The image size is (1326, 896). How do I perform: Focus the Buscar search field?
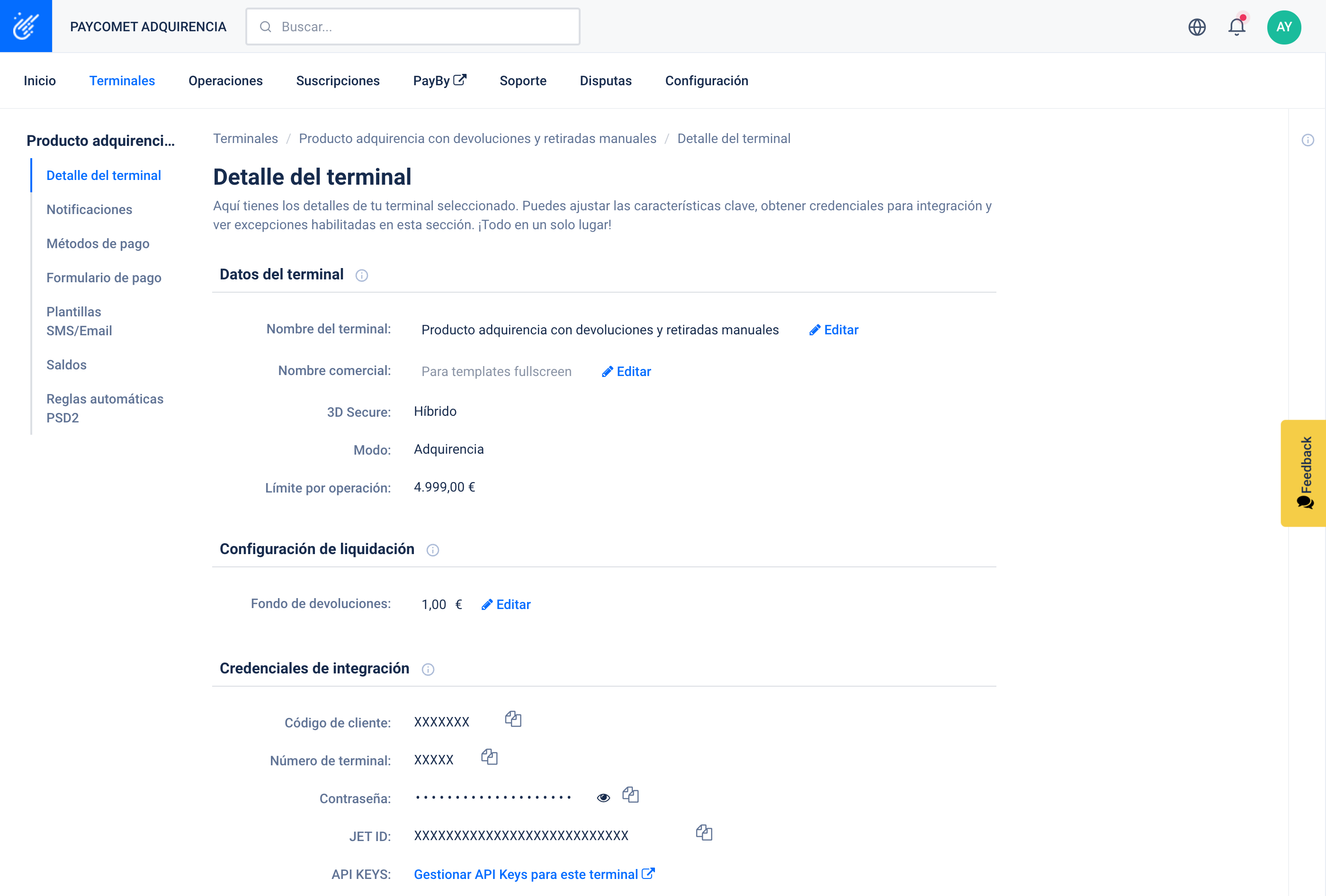click(x=412, y=27)
